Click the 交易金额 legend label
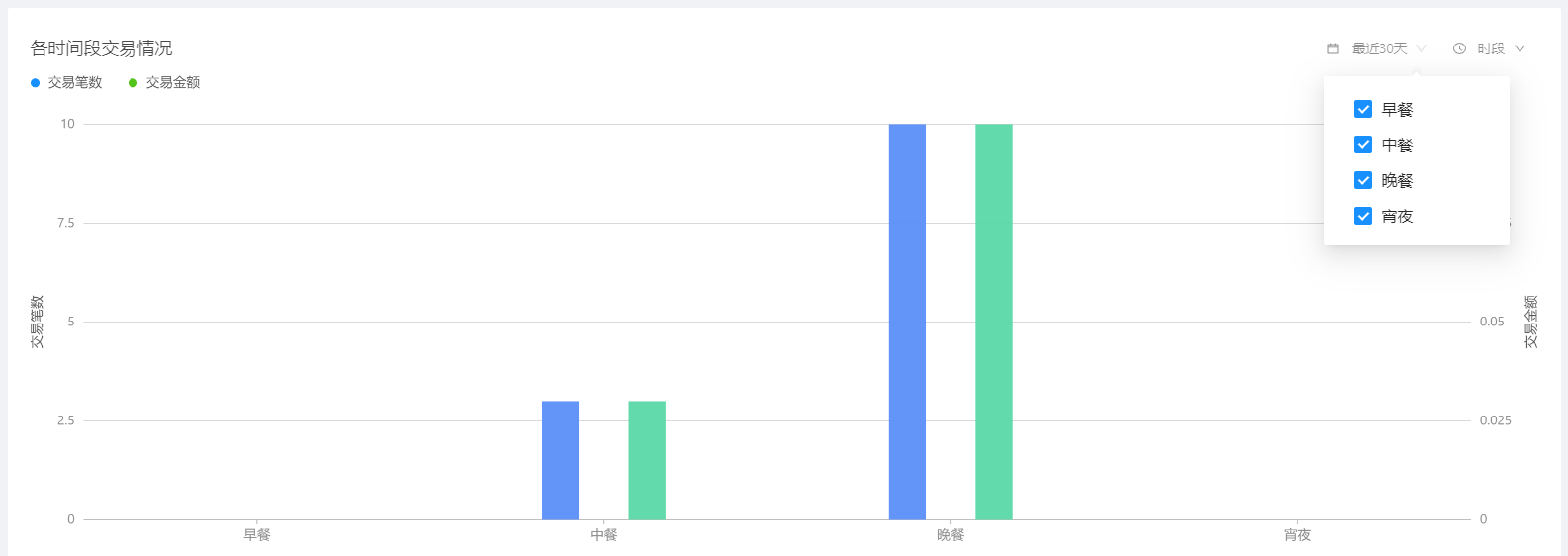This screenshot has width=1568, height=556. click(x=173, y=83)
